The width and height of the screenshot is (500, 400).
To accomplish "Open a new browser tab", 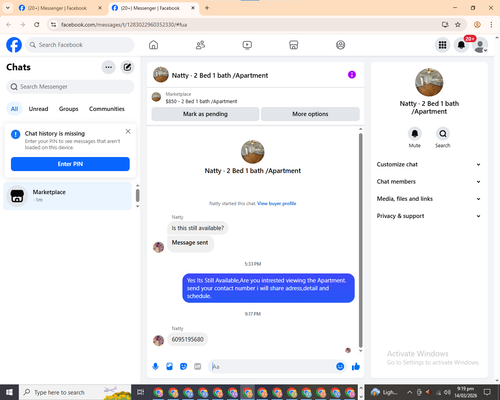I will (207, 8).
